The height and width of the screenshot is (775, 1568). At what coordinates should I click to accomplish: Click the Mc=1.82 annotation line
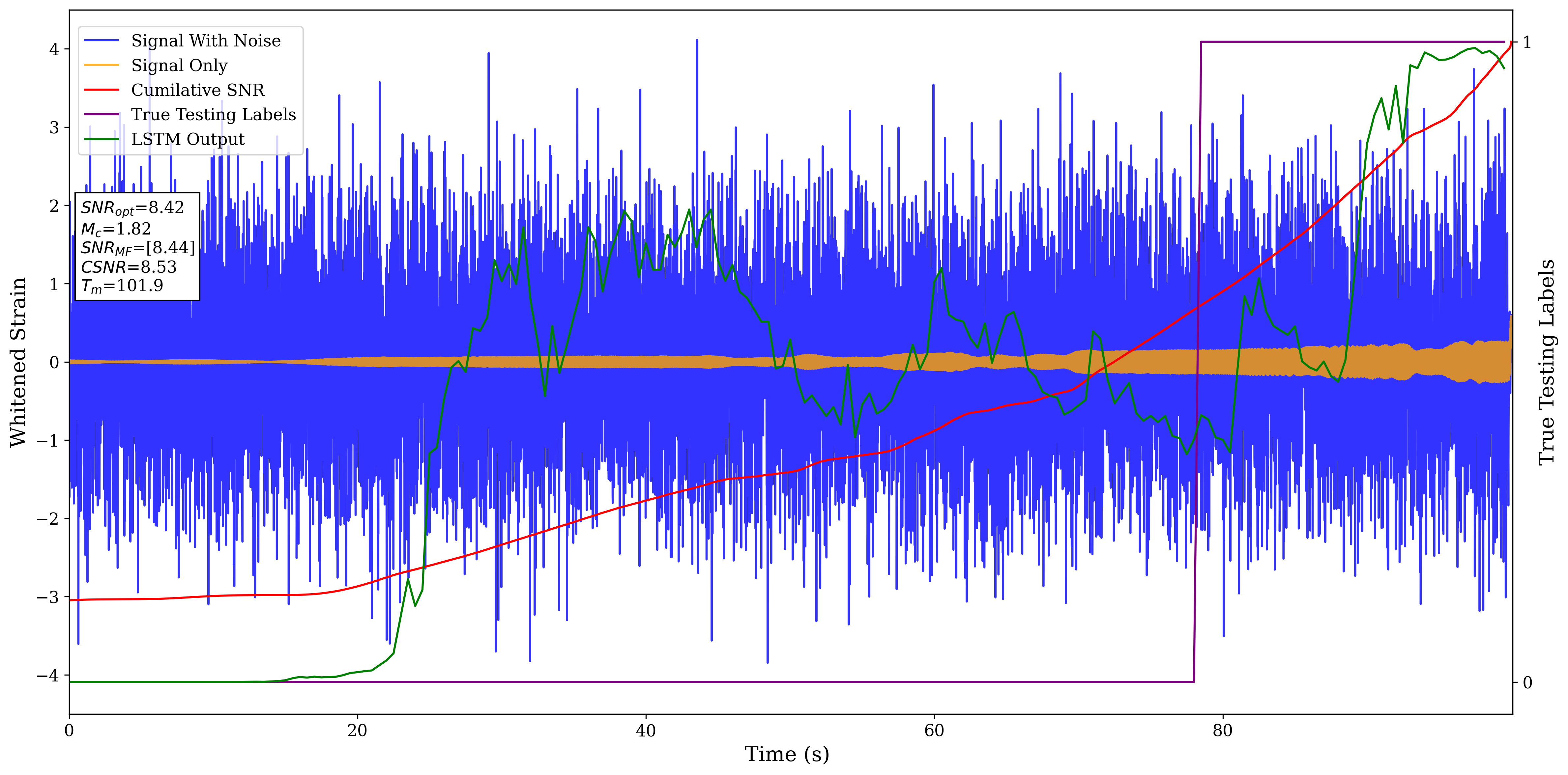pyautogui.click(x=116, y=229)
